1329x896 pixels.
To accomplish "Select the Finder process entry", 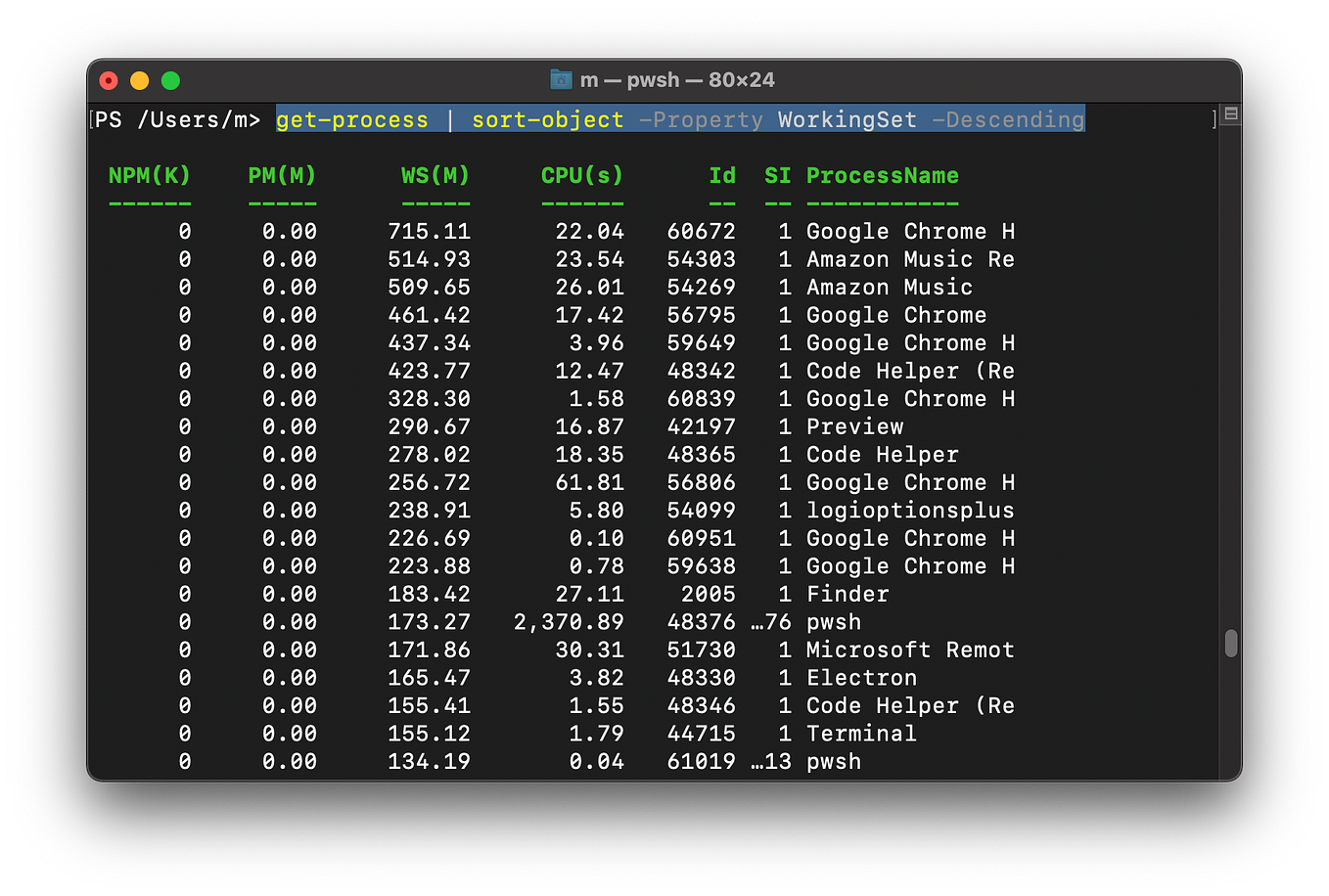I will click(x=848, y=594).
